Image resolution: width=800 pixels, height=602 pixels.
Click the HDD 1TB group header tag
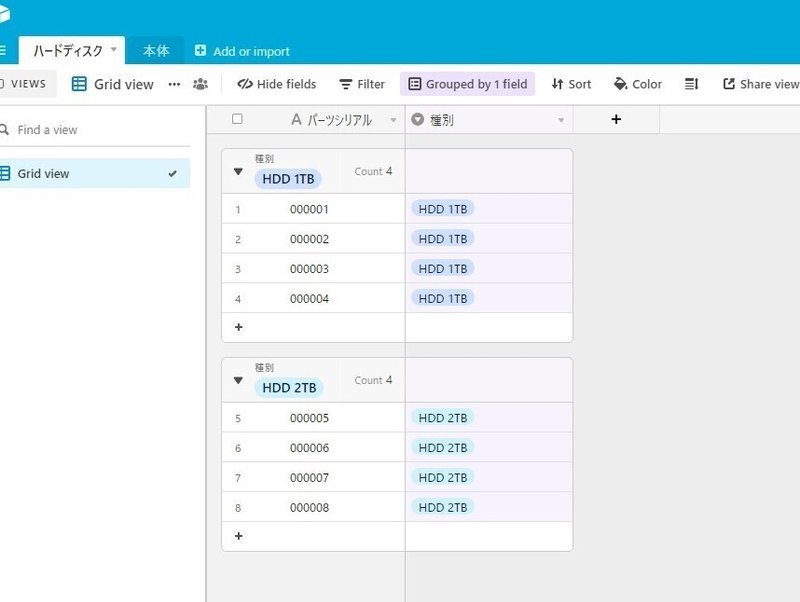(288, 179)
